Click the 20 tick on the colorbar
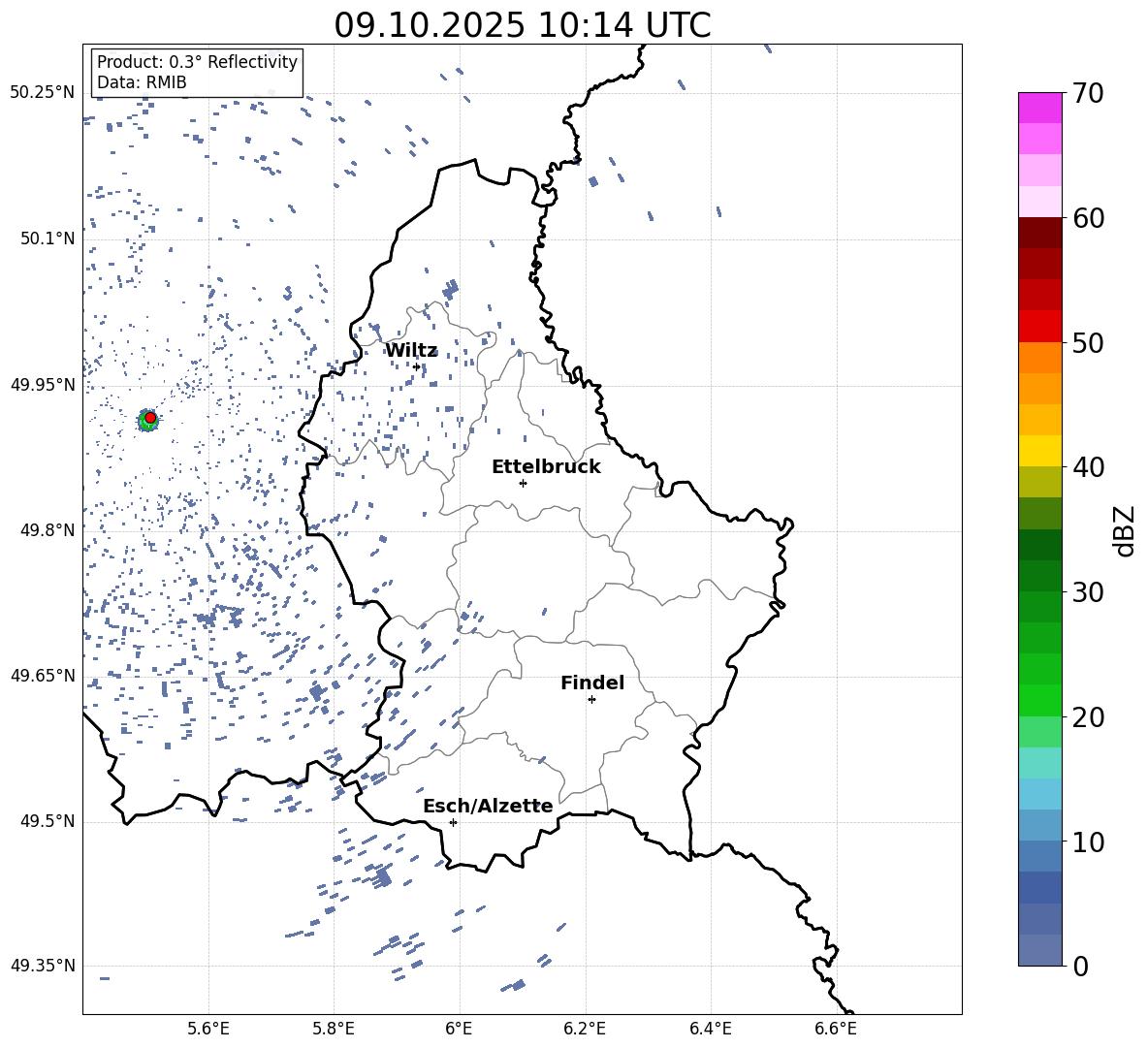The image size is (1148, 1048). pyautogui.click(x=1089, y=717)
